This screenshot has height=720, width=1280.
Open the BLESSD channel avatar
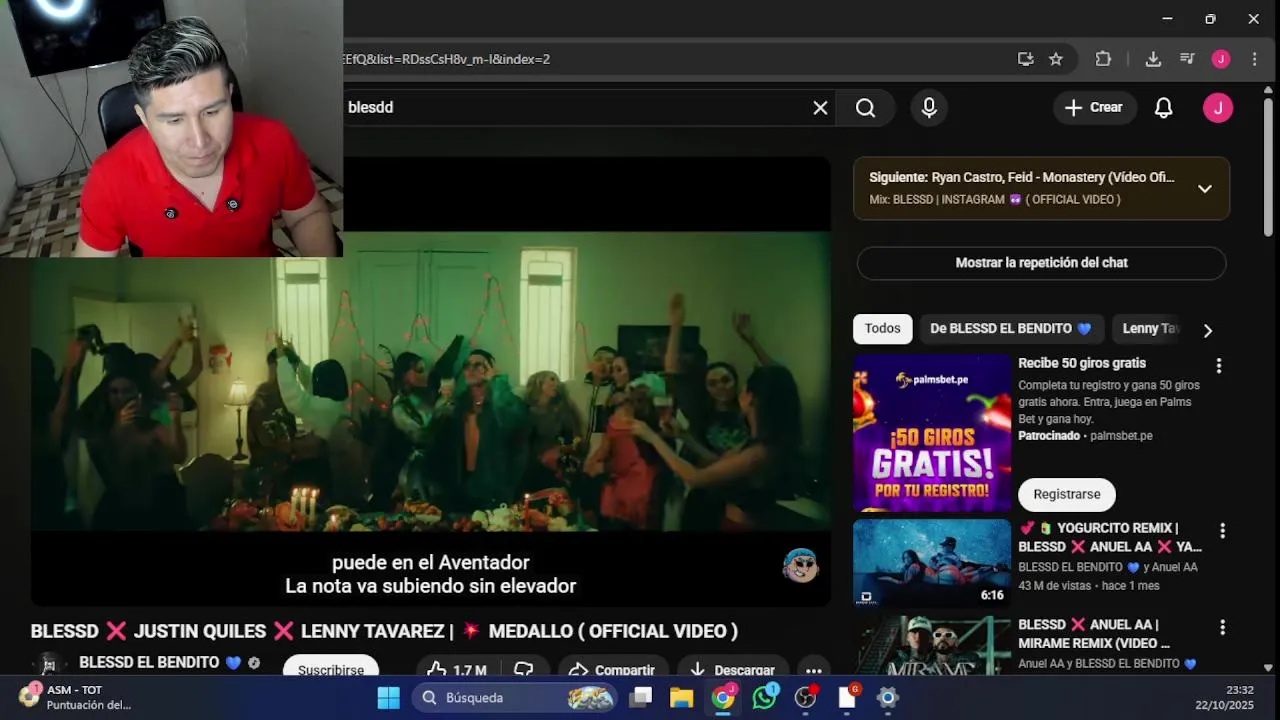pos(48,667)
